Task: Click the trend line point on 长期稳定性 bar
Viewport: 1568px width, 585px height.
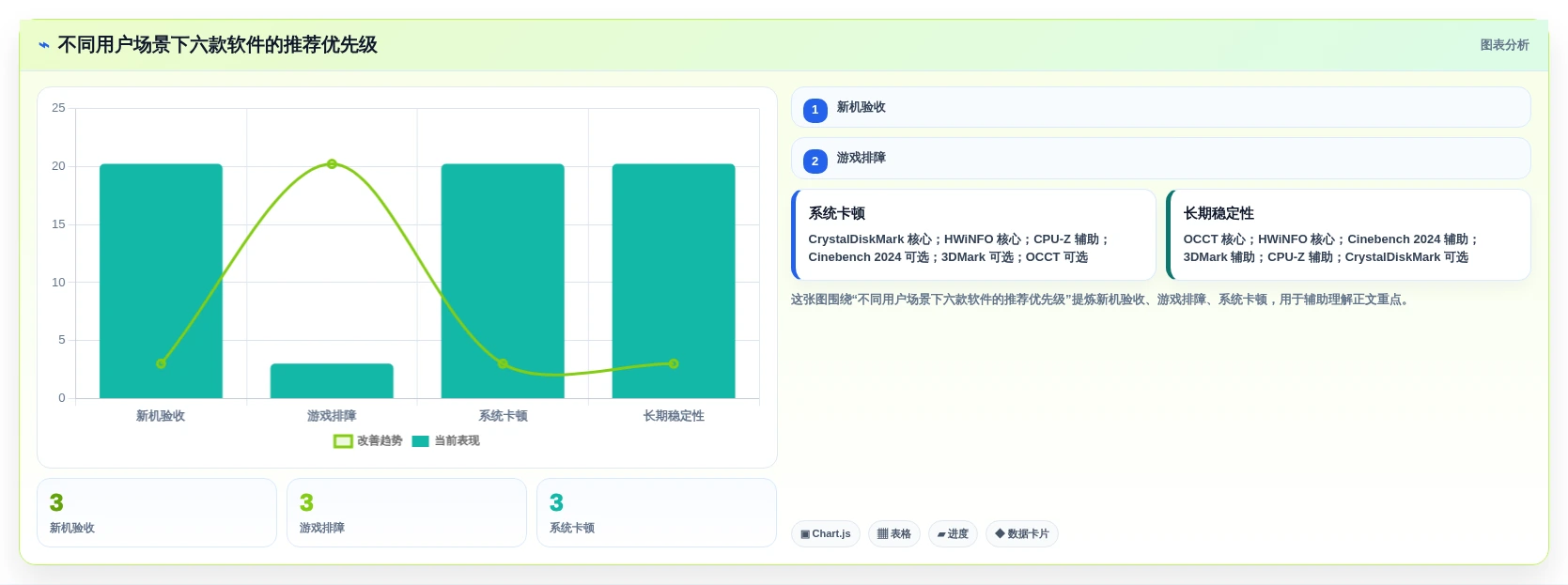Action: [x=674, y=363]
